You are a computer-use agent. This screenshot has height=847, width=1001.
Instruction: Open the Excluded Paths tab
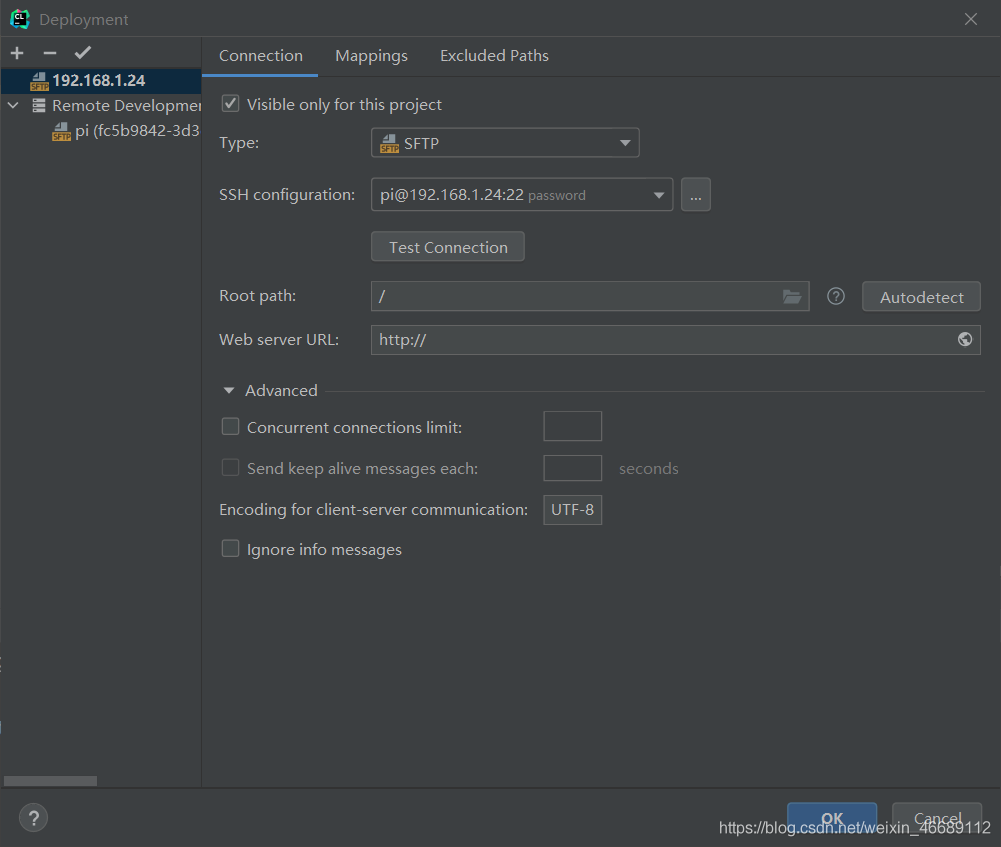(494, 56)
